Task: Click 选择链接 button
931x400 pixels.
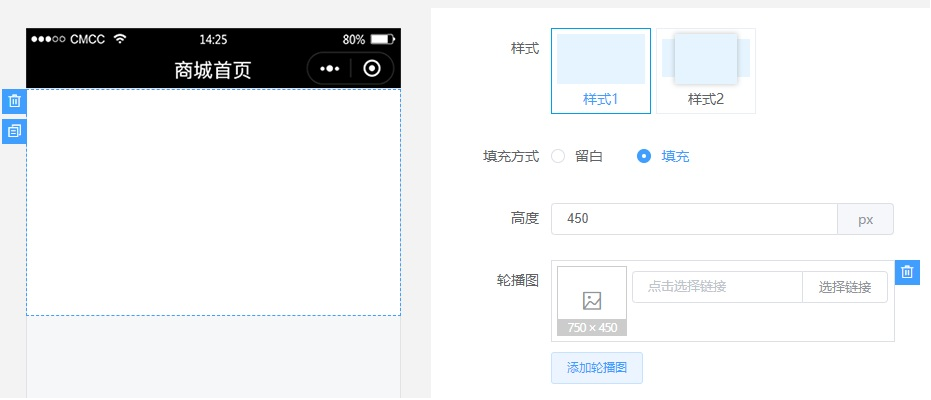Action: point(845,287)
